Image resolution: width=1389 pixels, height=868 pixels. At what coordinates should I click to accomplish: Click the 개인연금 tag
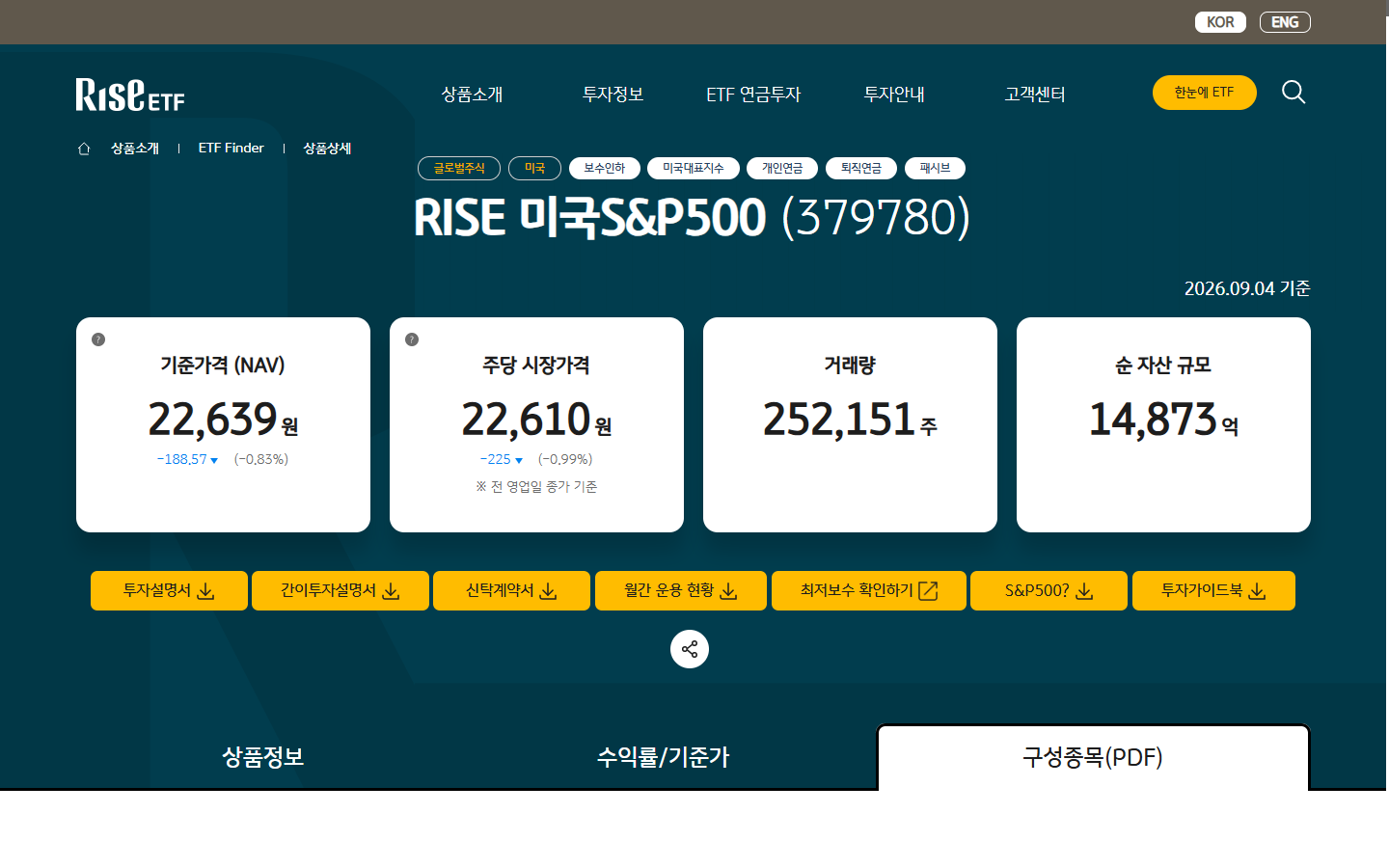782,169
